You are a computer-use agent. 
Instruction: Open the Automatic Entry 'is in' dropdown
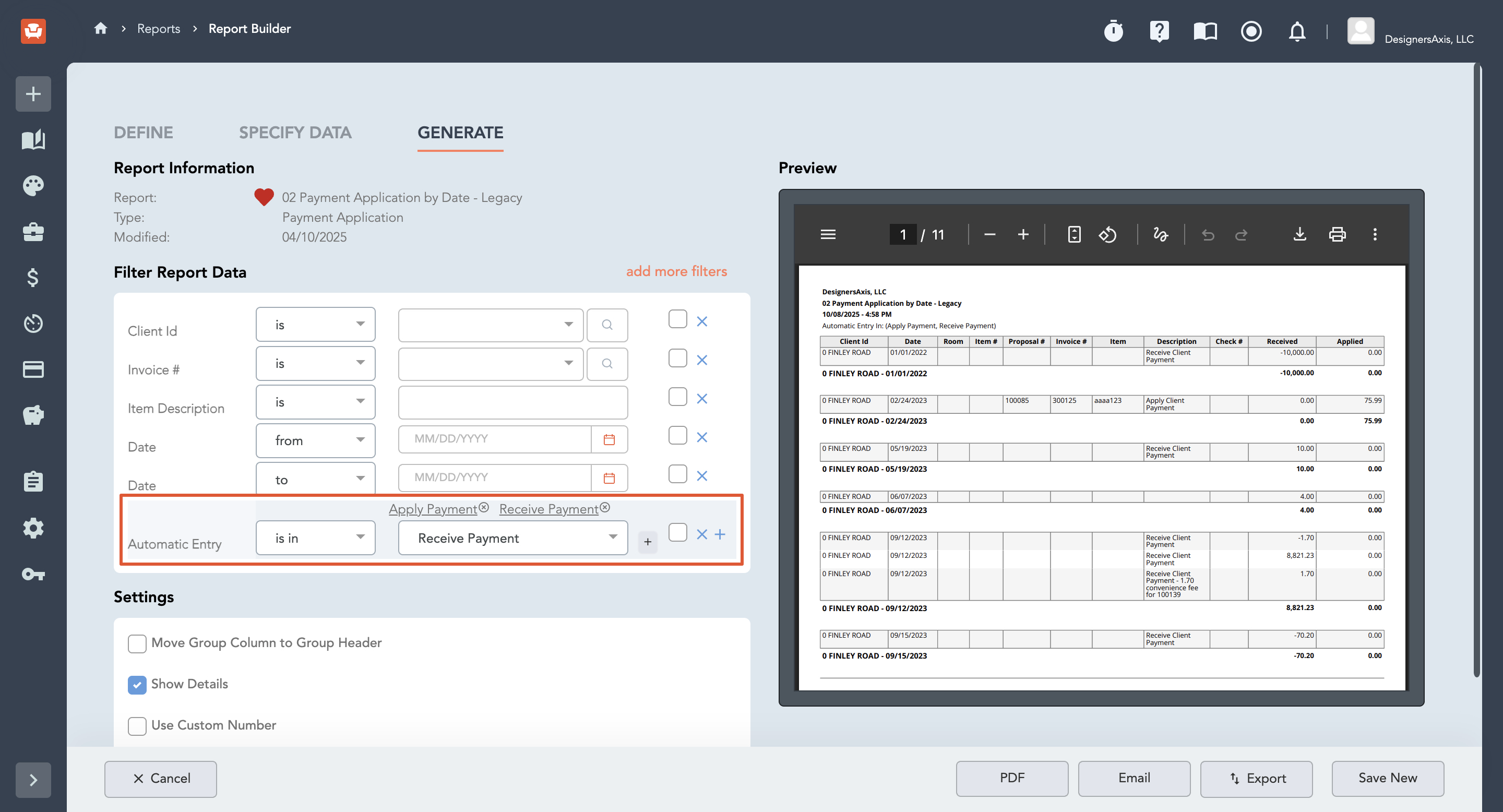point(315,538)
